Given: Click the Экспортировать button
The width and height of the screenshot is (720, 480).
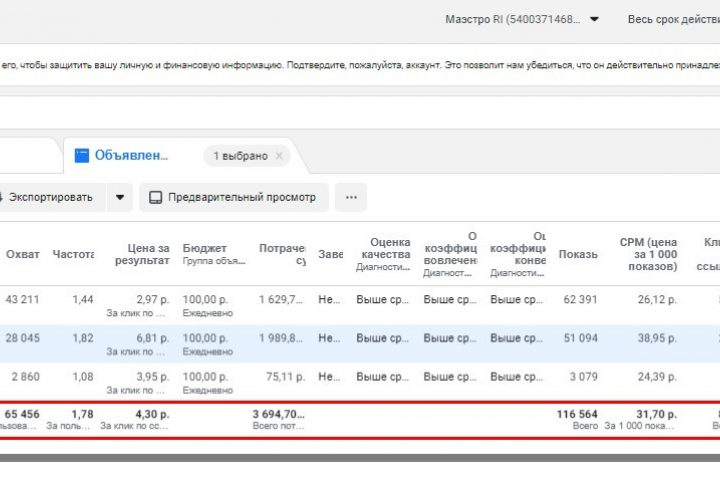Looking at the screenshot, I should click(51, 197).
